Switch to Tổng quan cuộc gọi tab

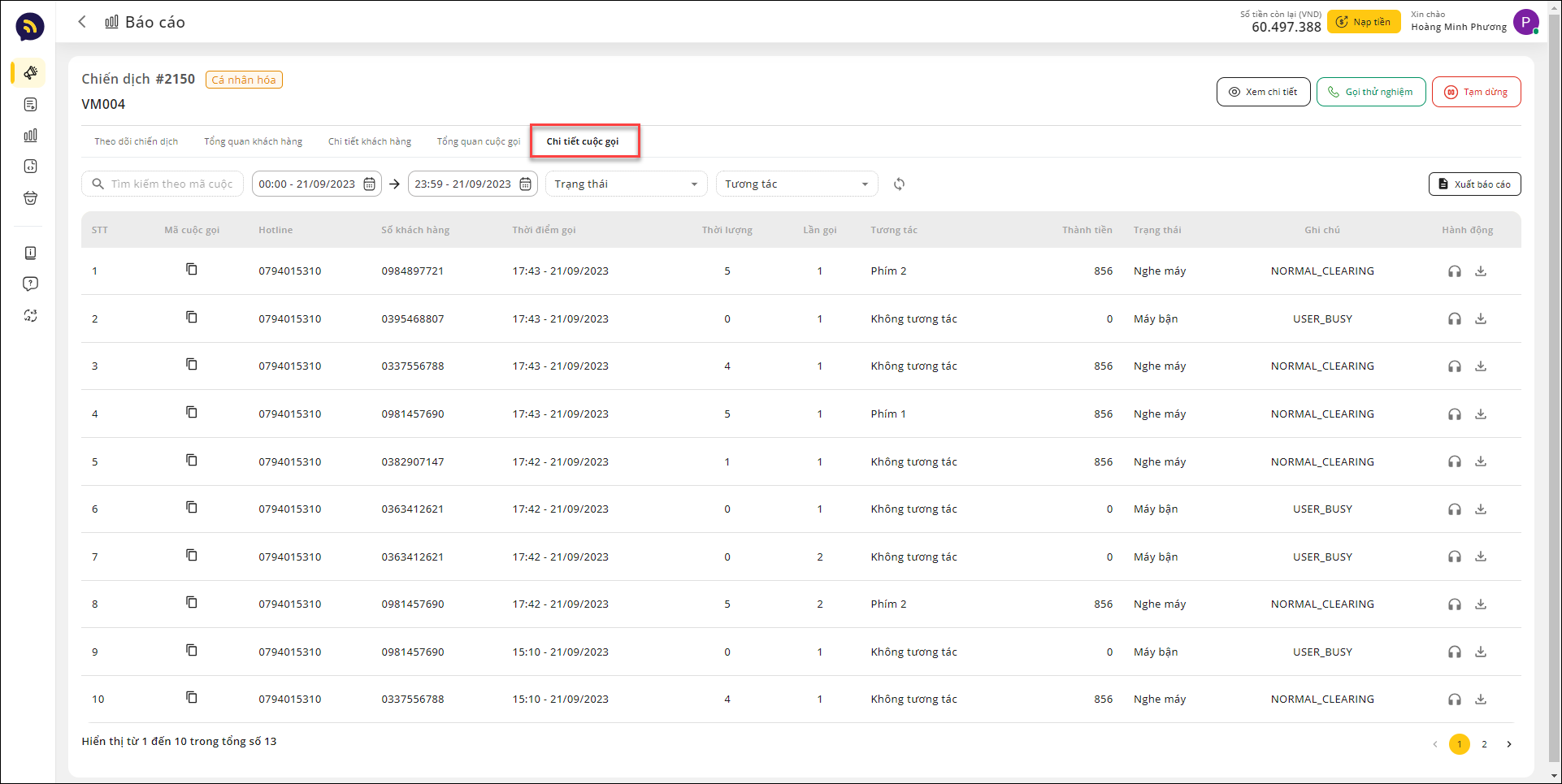(x=478, y=141)
